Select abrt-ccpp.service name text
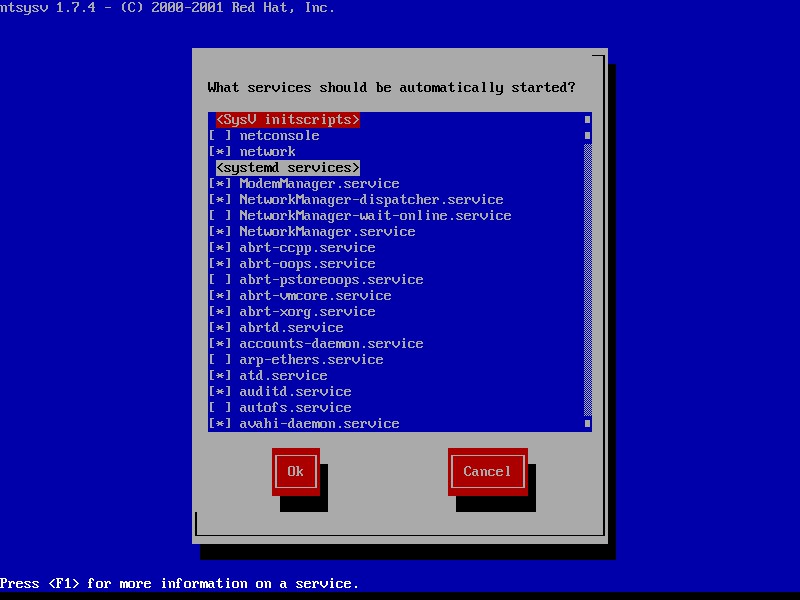 pos(308,247)
